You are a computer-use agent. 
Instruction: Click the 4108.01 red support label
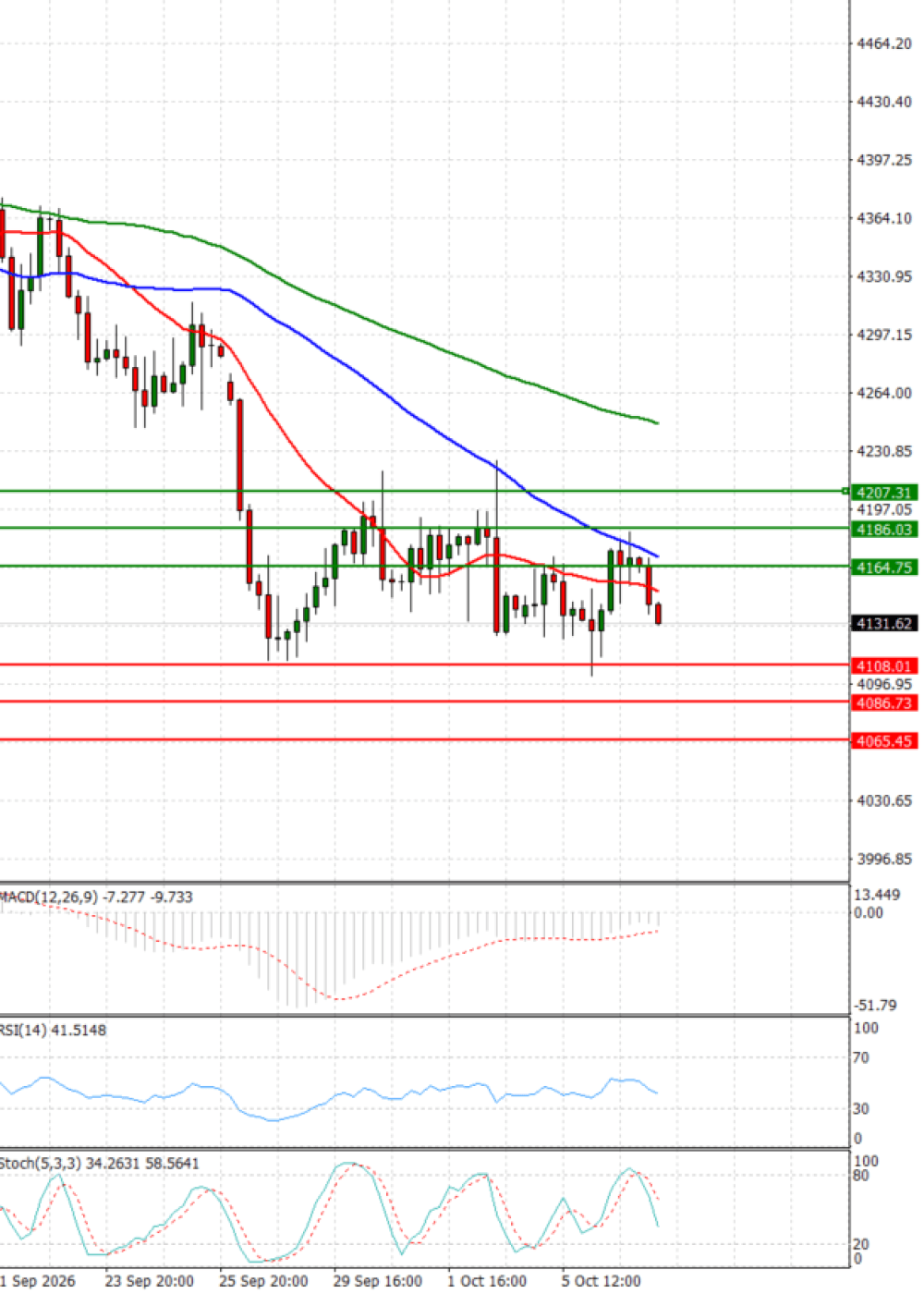[884, 665]
